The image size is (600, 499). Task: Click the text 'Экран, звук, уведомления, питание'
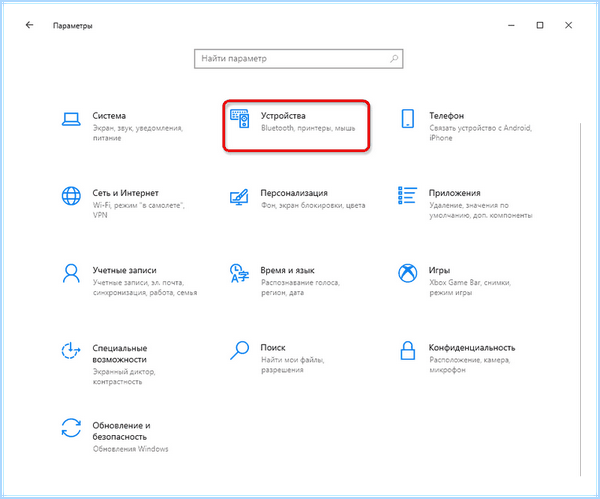click(x=138, y=133)
